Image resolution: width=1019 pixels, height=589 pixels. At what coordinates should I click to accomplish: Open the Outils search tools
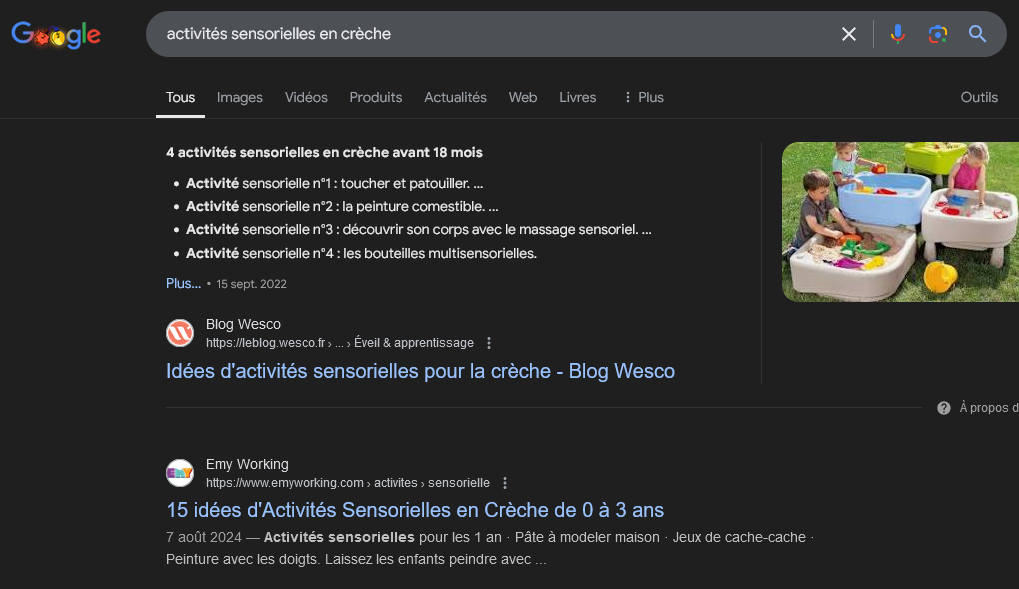click(x=979, y=98)
